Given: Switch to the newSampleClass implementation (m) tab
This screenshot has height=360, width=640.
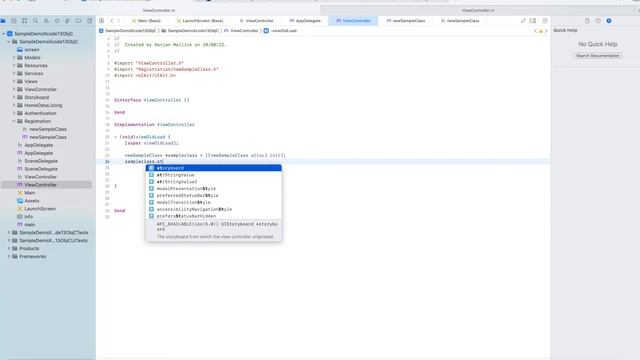Looking at the screenshot, I should click(406, 20).
